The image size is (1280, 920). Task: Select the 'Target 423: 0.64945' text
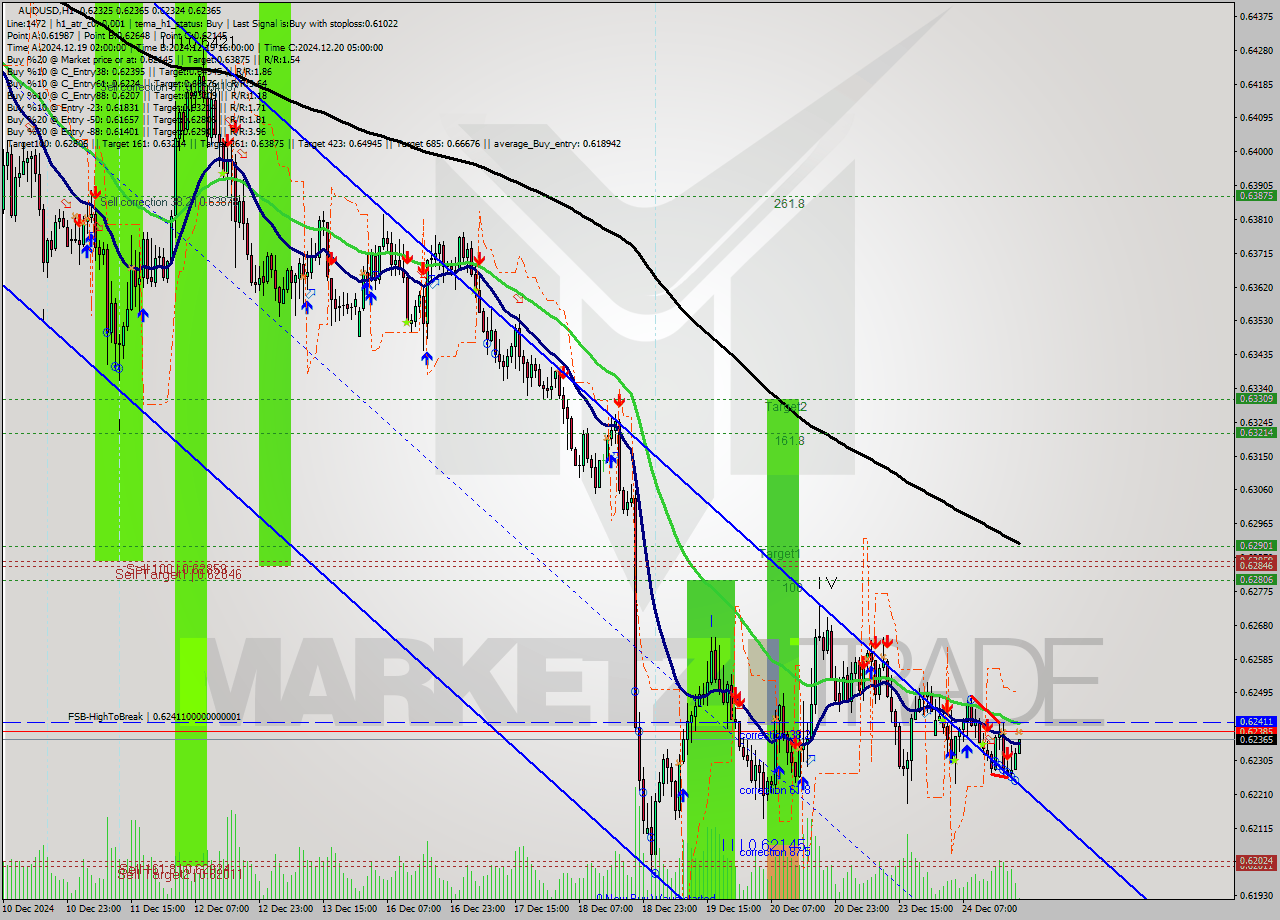(339, 143)
